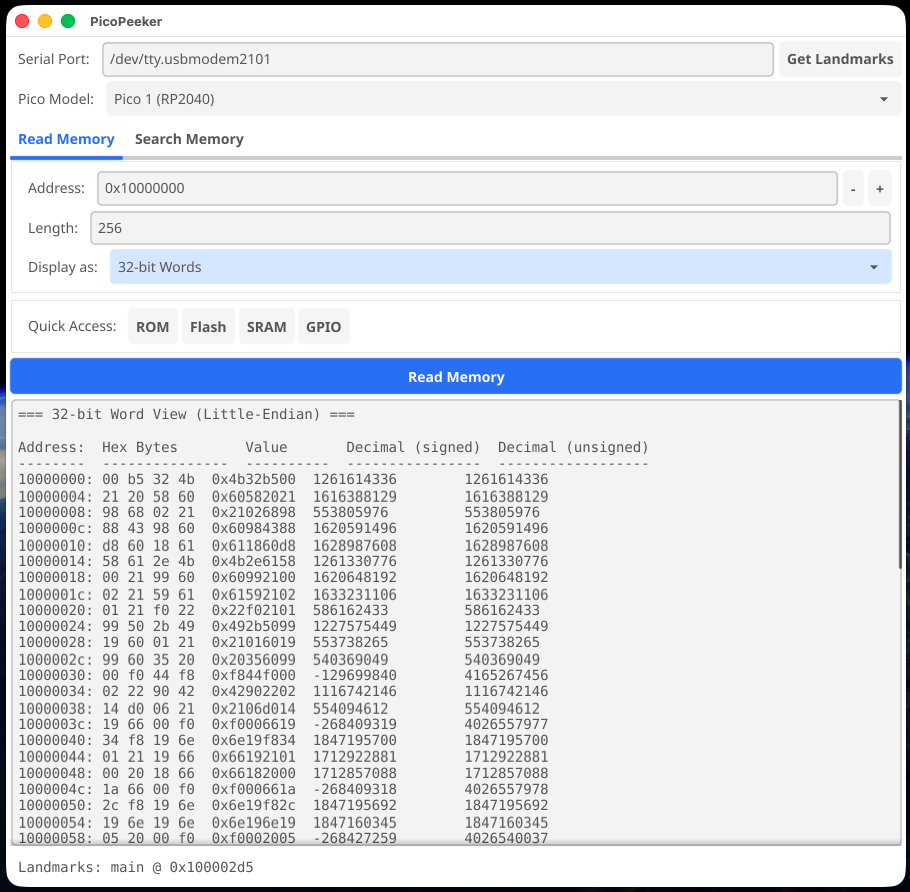
Task: Click the Decimal (signed) column header
Action: [x=413, y=447]
